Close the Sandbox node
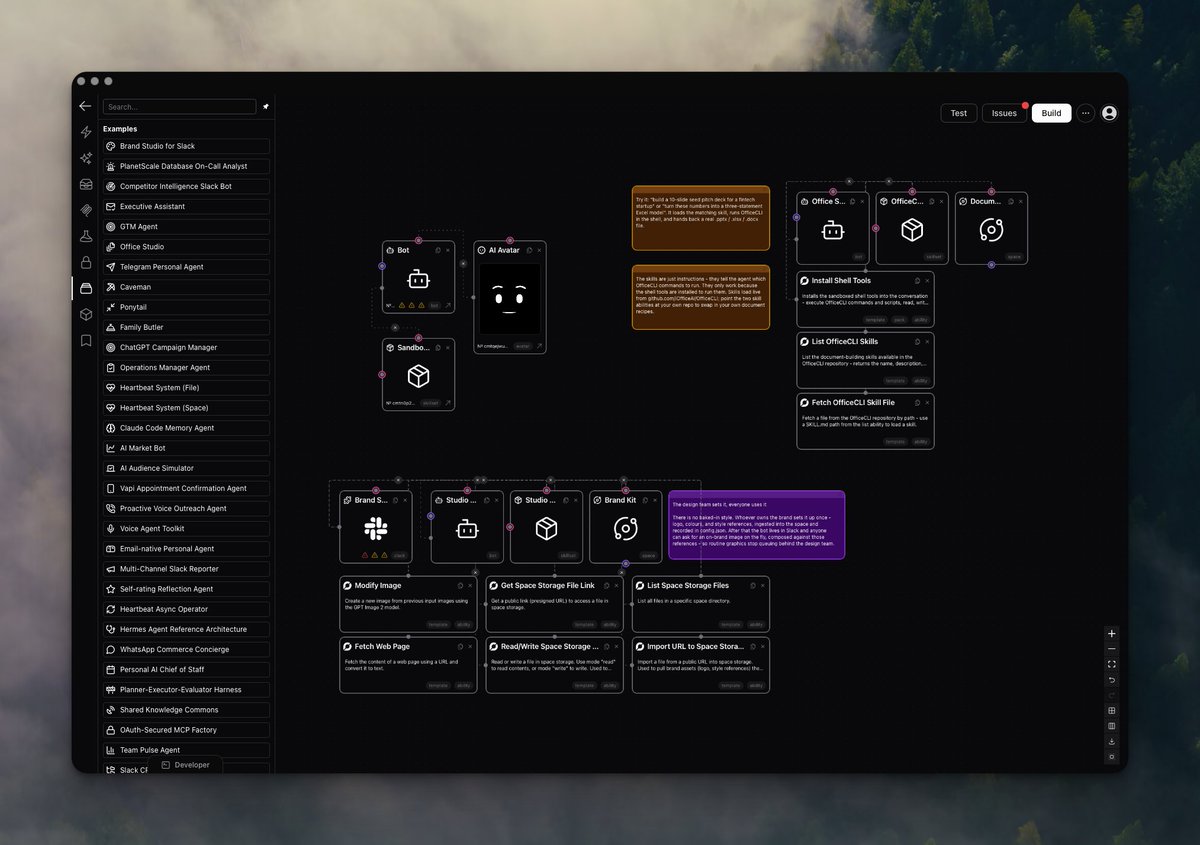 [x=448, y=348]
